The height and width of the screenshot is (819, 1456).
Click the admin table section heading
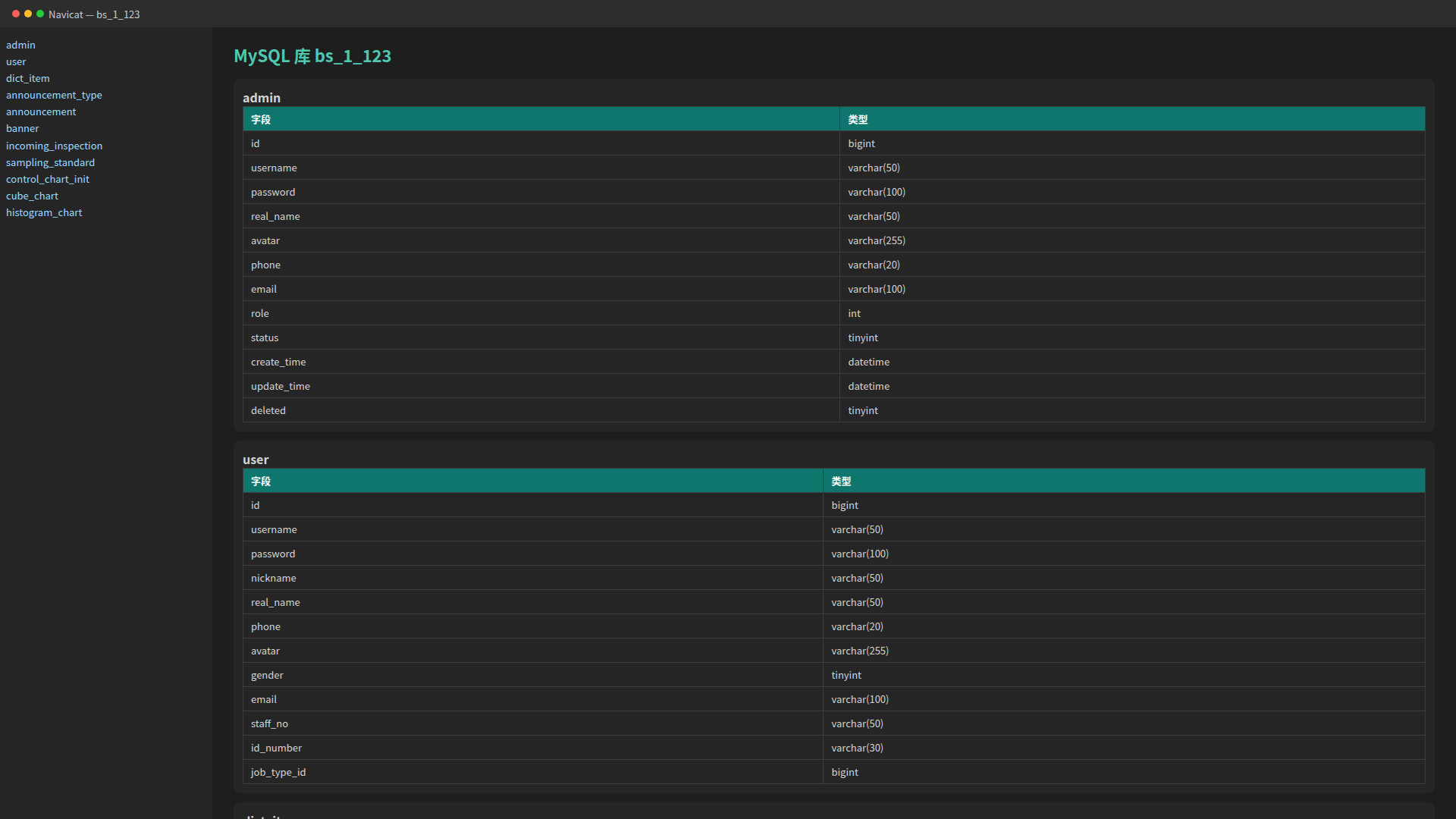click(262, 98)
